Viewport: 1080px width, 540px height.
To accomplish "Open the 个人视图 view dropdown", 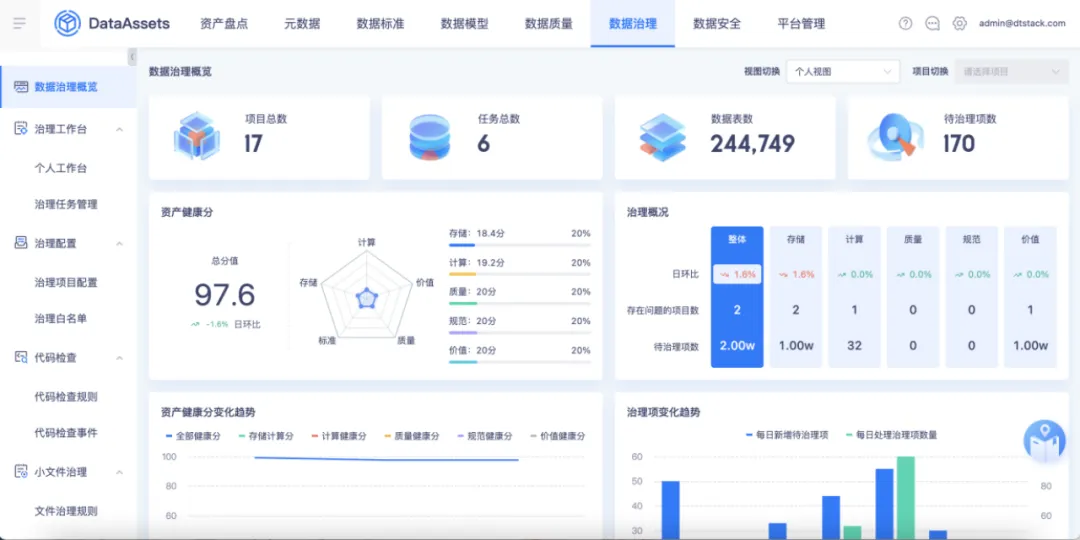I will 843,72.
